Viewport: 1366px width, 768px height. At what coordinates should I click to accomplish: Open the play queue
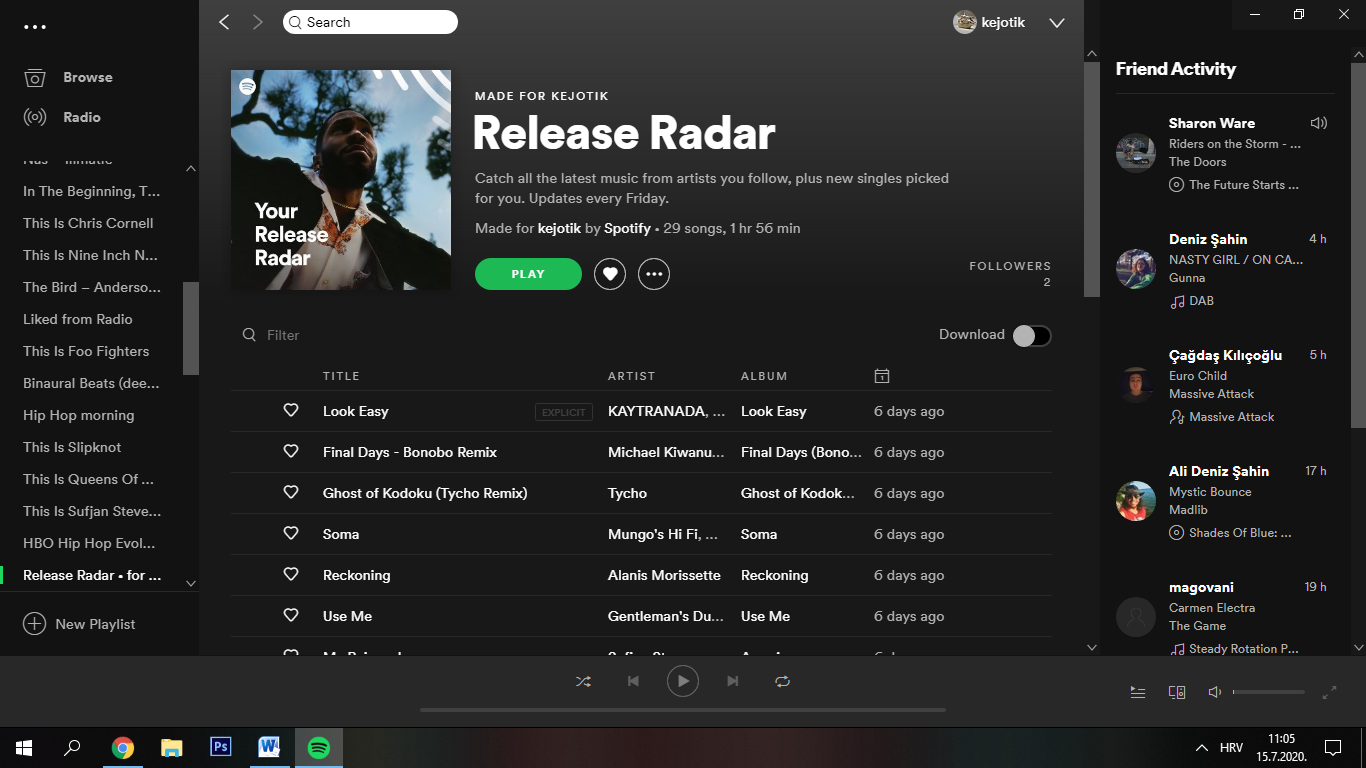pyautogui.click(x=1138, y=692)
